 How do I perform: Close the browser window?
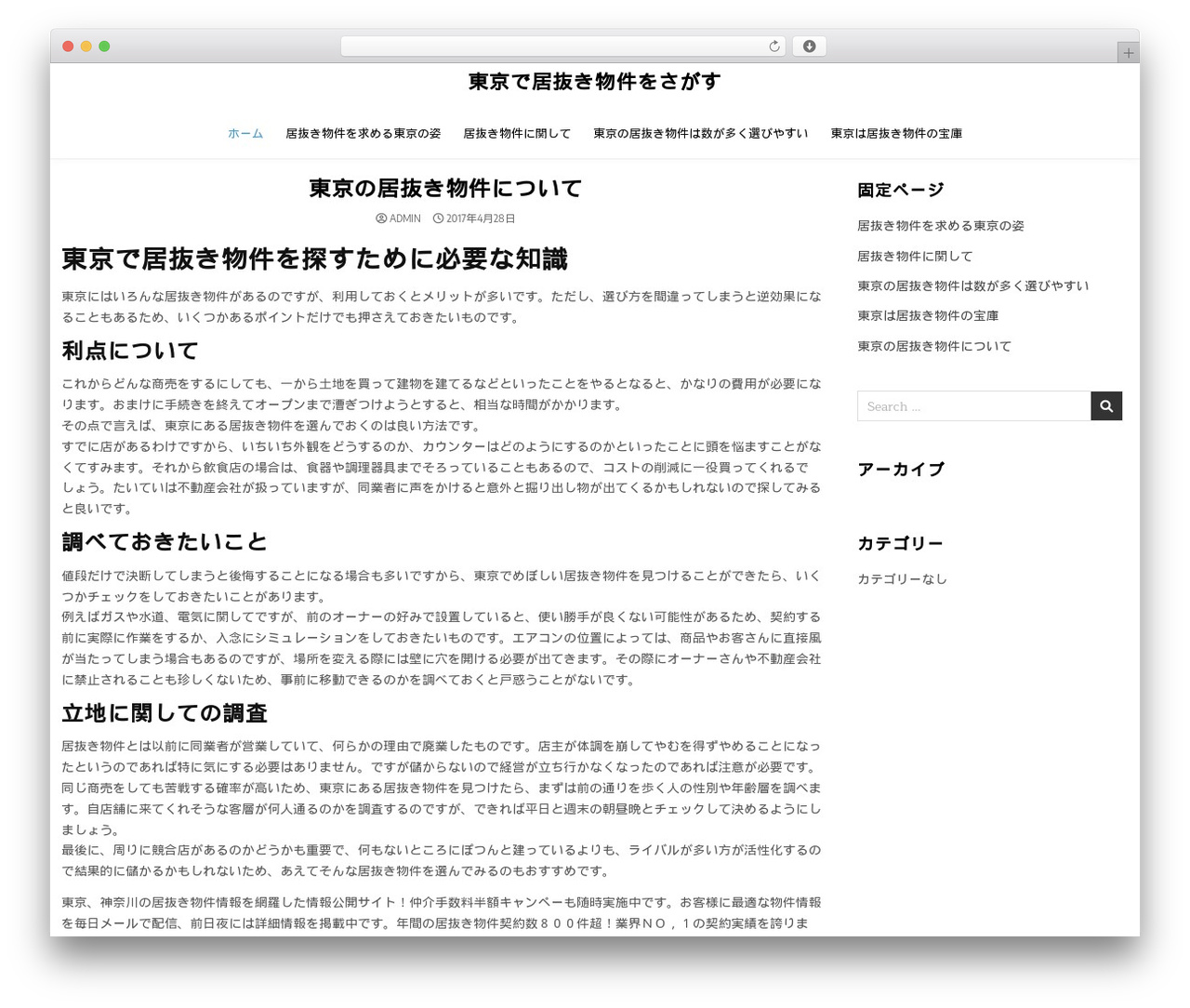coord(68,46)
